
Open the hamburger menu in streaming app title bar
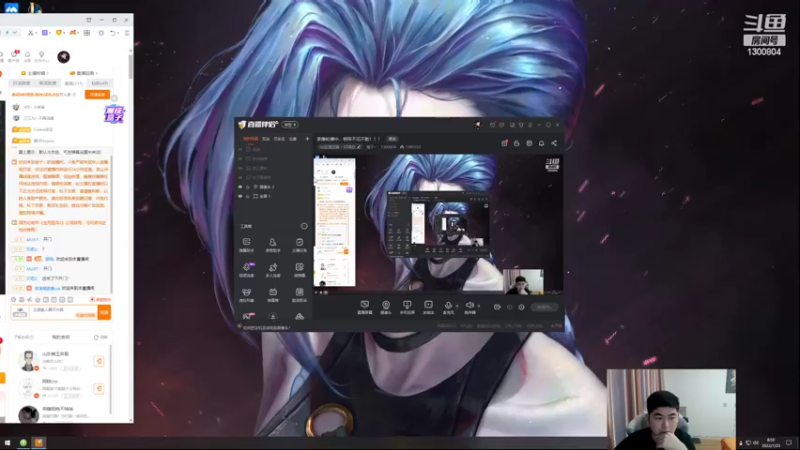pyautogui.click(x=530, y=124)
